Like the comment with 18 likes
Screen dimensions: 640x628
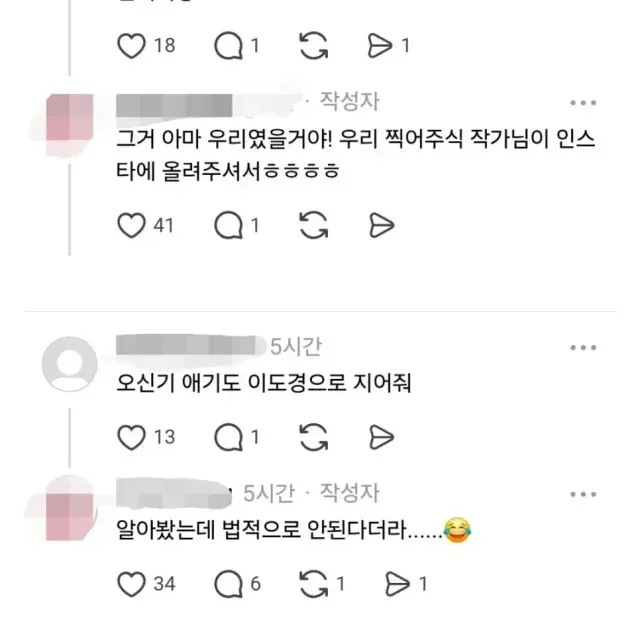[131, 45]
